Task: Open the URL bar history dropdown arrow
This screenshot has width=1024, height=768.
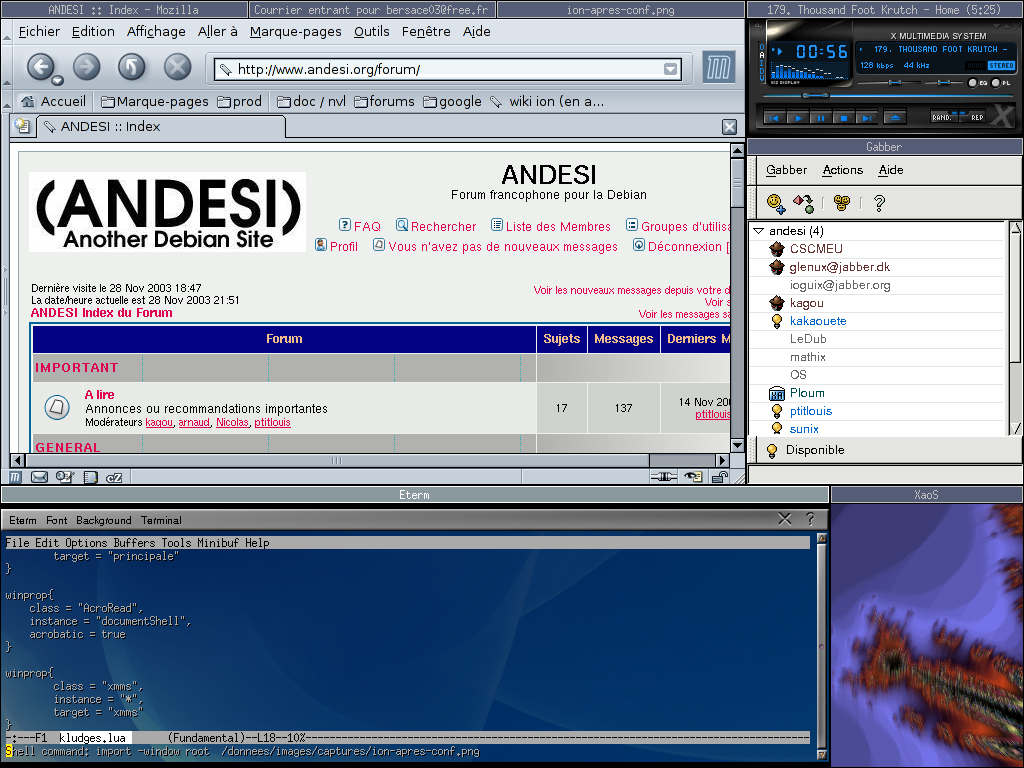Action: pos(671,69)
